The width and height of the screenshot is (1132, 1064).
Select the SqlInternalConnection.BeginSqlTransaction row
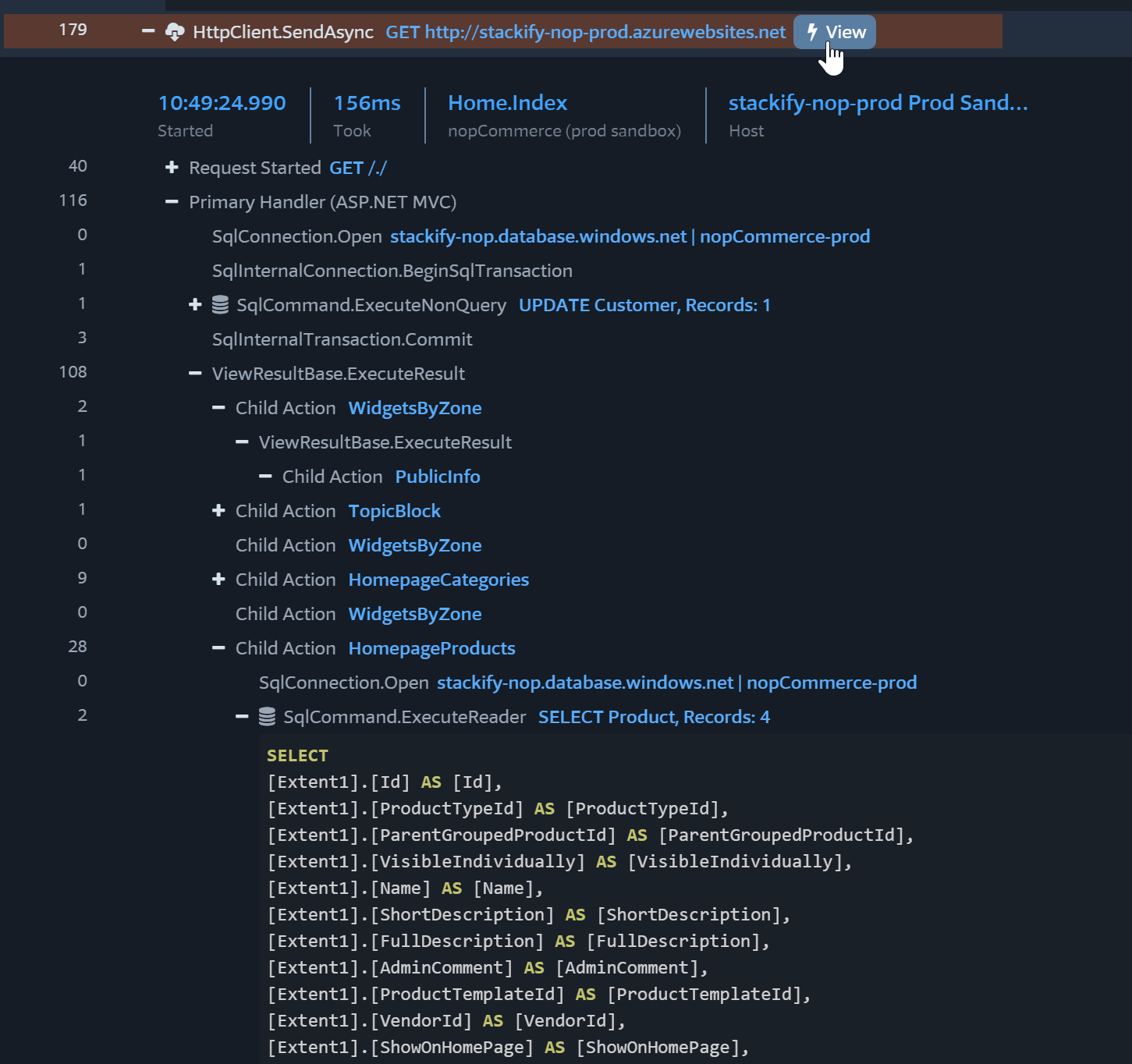[x=392, y=271]
